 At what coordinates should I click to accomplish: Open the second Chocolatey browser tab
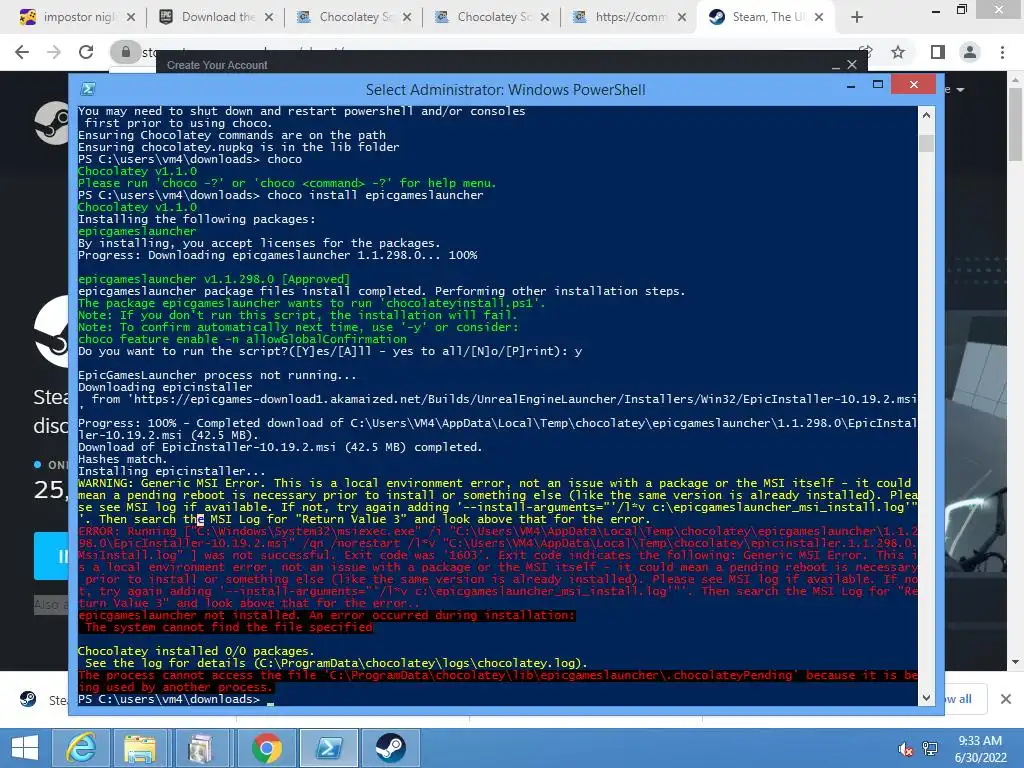[x=493, y=17]
